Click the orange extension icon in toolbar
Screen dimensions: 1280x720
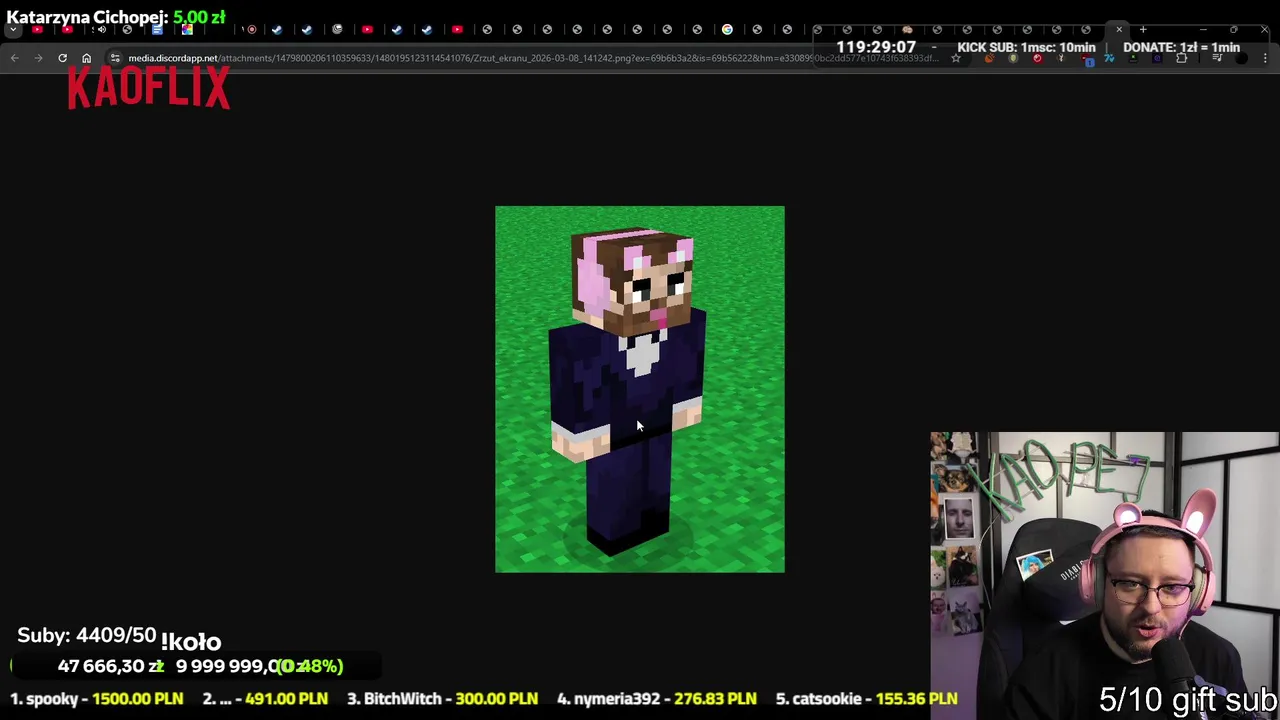coord(989,58)
